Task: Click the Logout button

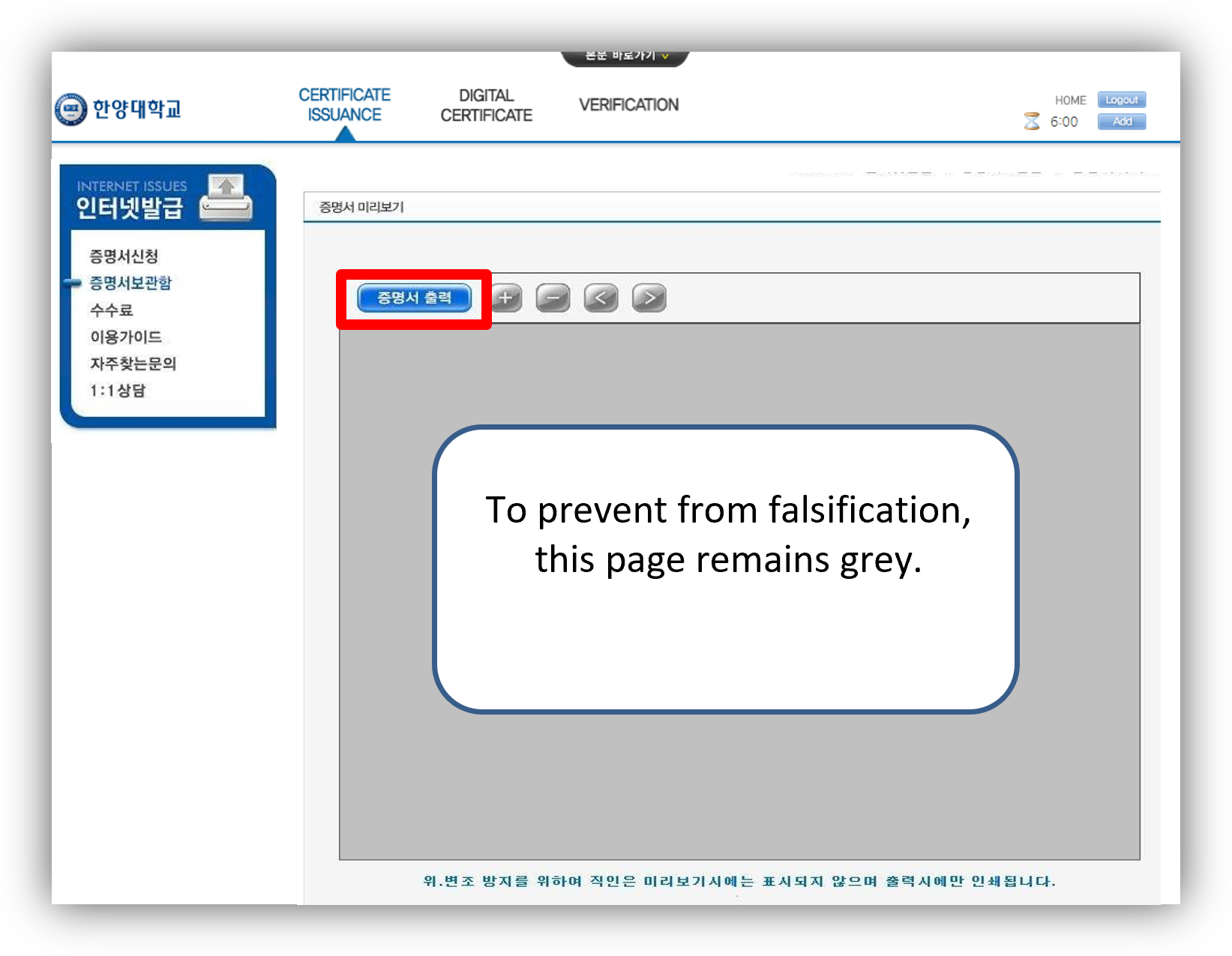Action: pos(1121,100)
